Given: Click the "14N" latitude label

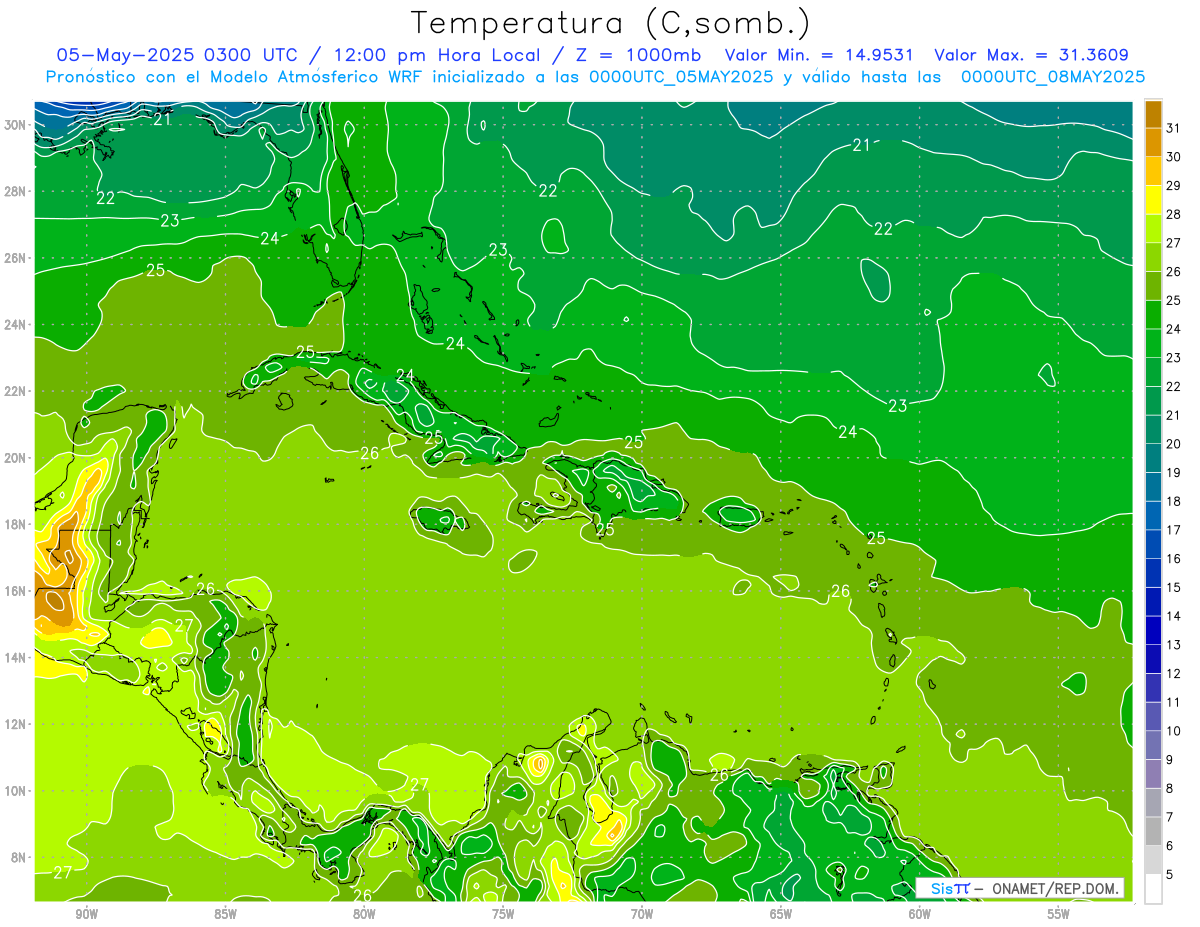Looking at the screenshot, I should pos(15,658).
